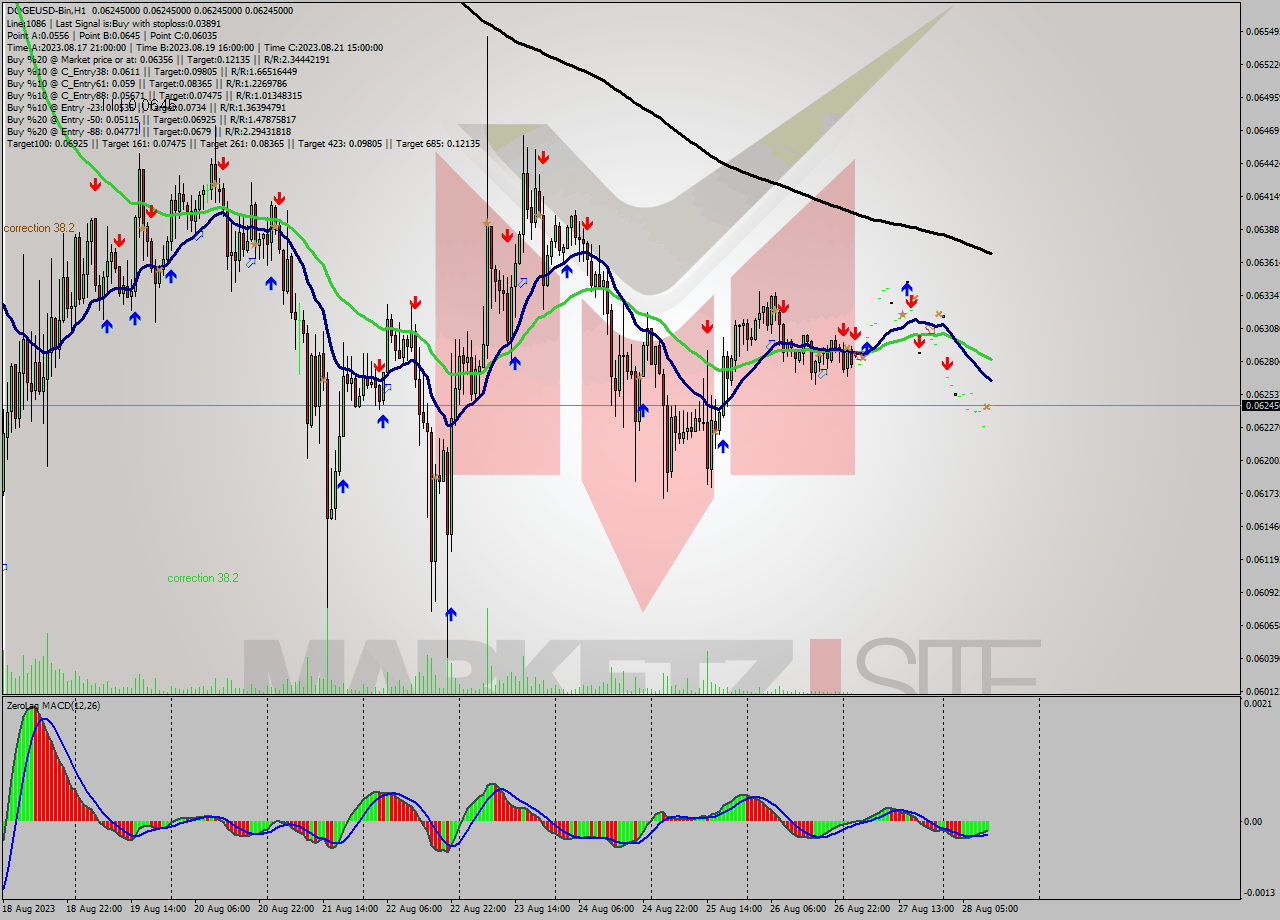The image size is (1280, 920).
Task: Click the 0.06442 price axis label
Action: (1262, 163)
